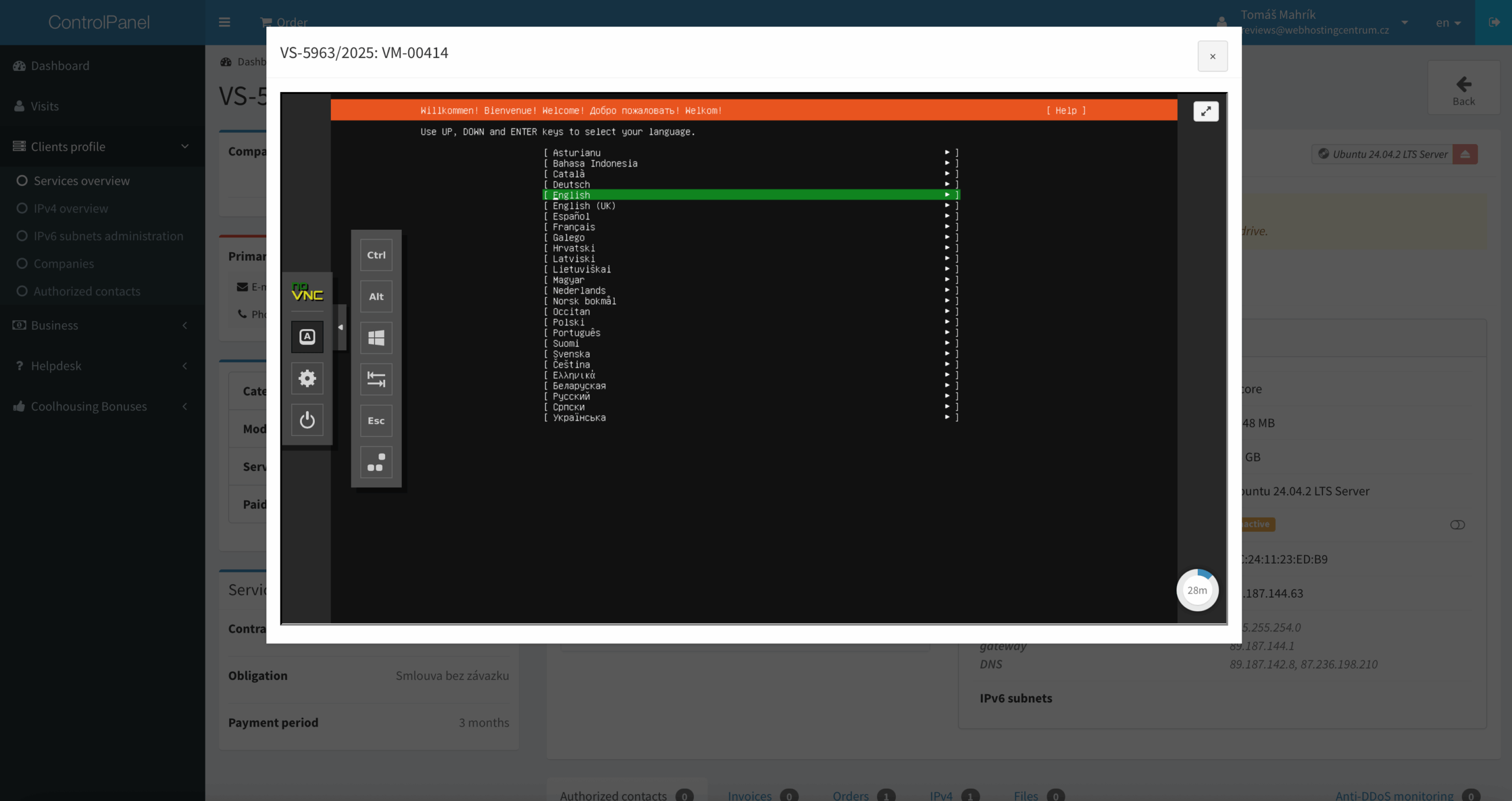The image size is (1512, 801).
Task: Click the logout icon in top bar
Action: pos(1495,22)
